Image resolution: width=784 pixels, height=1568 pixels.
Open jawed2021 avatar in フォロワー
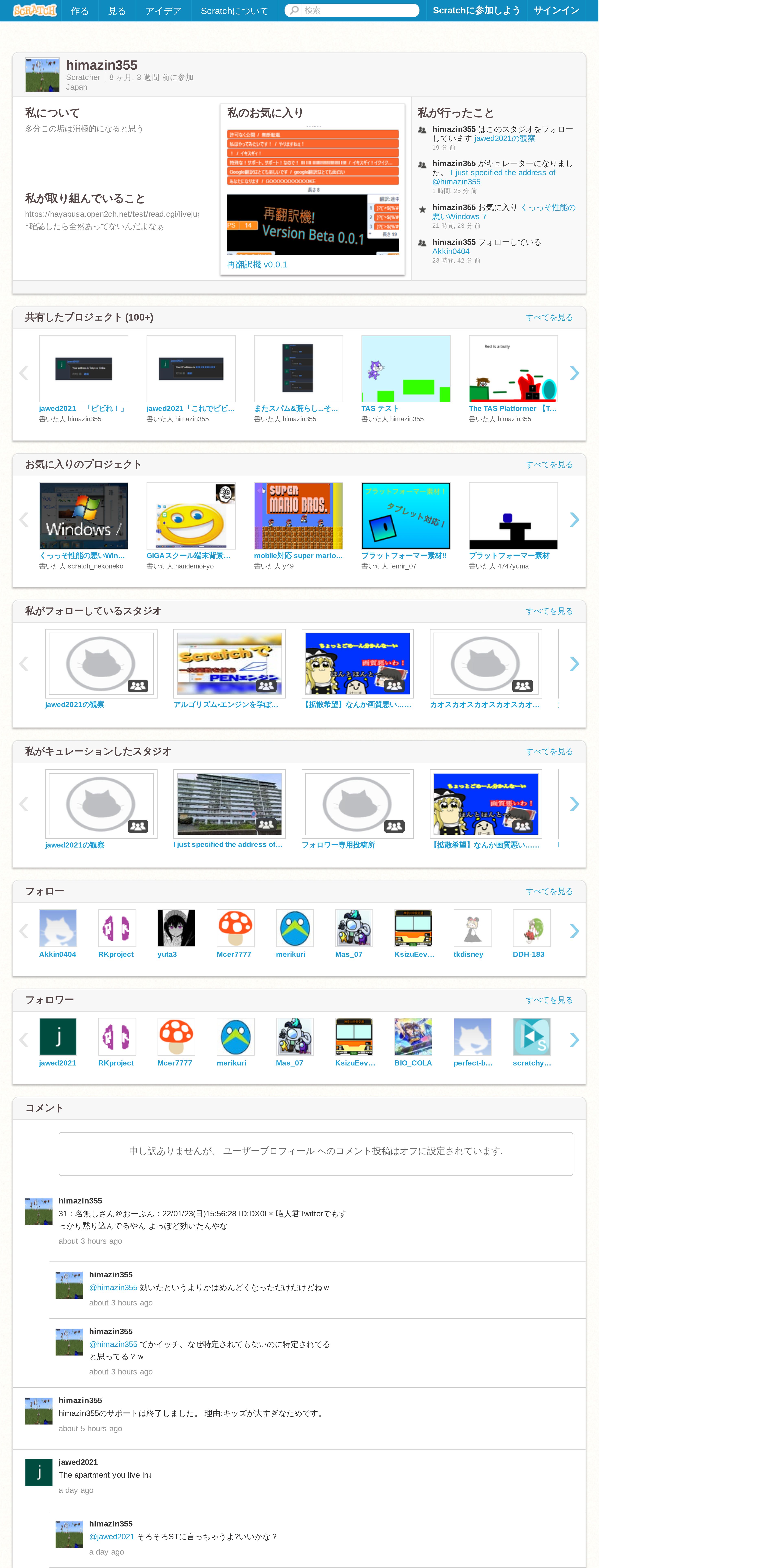(x=58, y=1037)
